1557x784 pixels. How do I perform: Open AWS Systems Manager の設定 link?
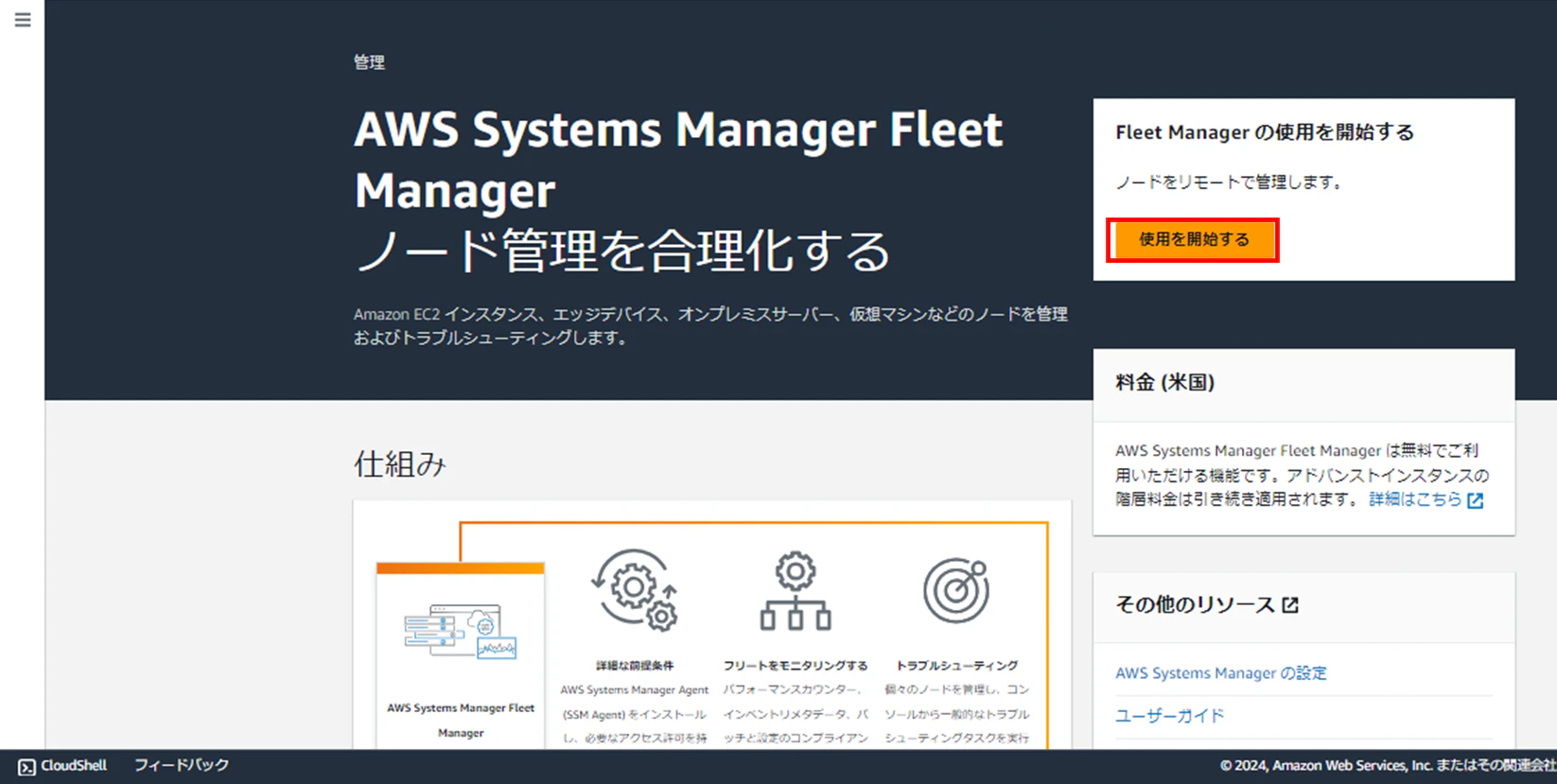(1221, 673)
